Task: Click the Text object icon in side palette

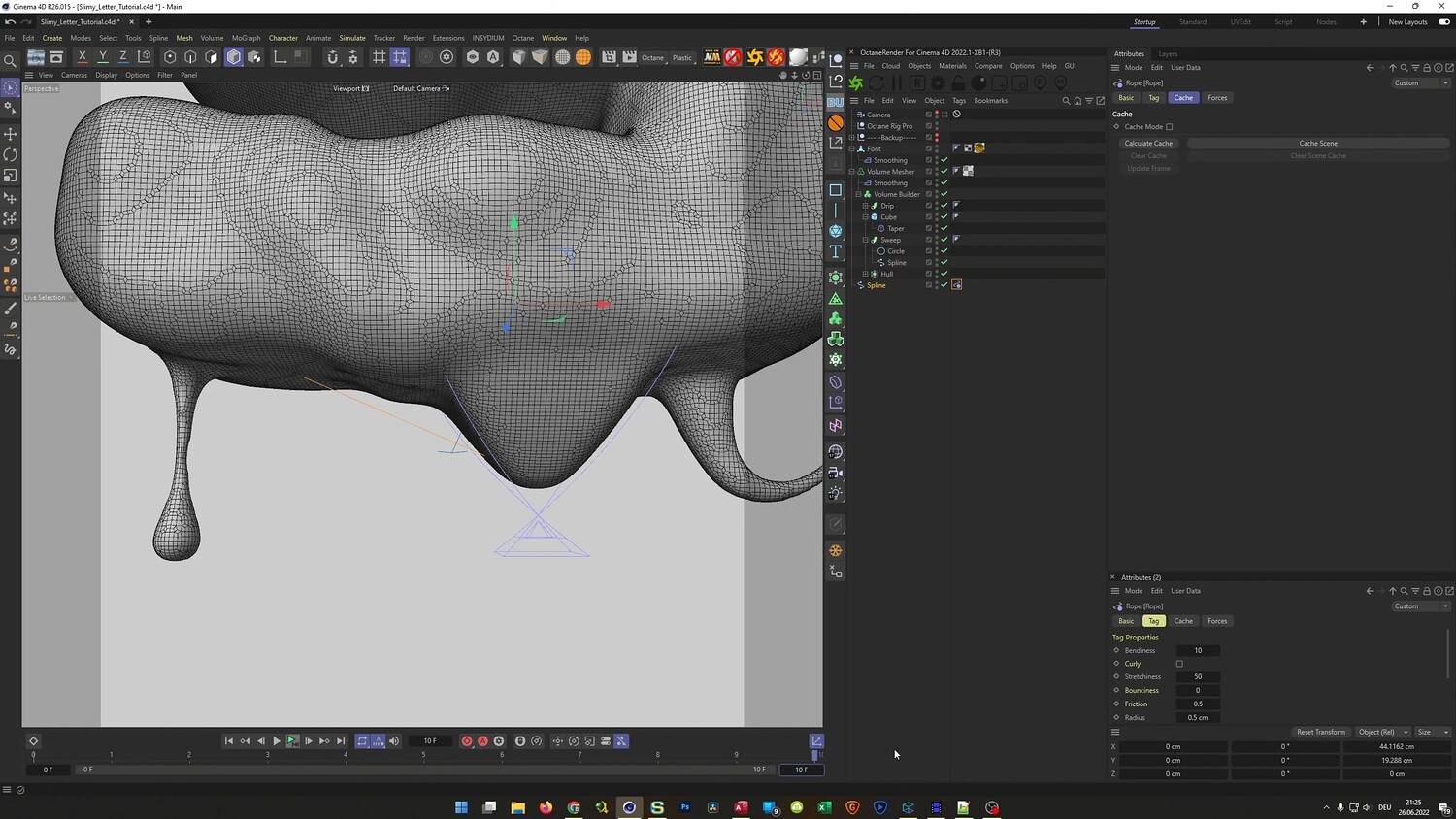Action: pos(836,252)
